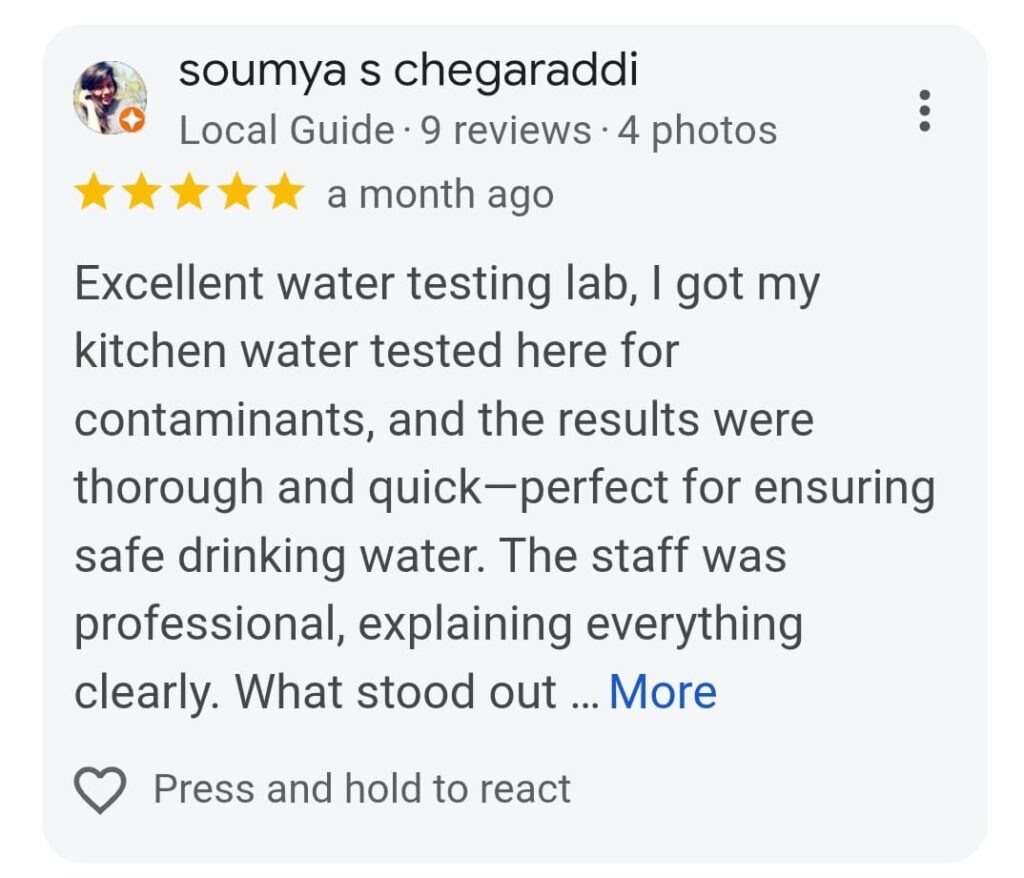View the reviewer's "4 photos"
The height and width of the screenshot is (878, 1024).
696,131
